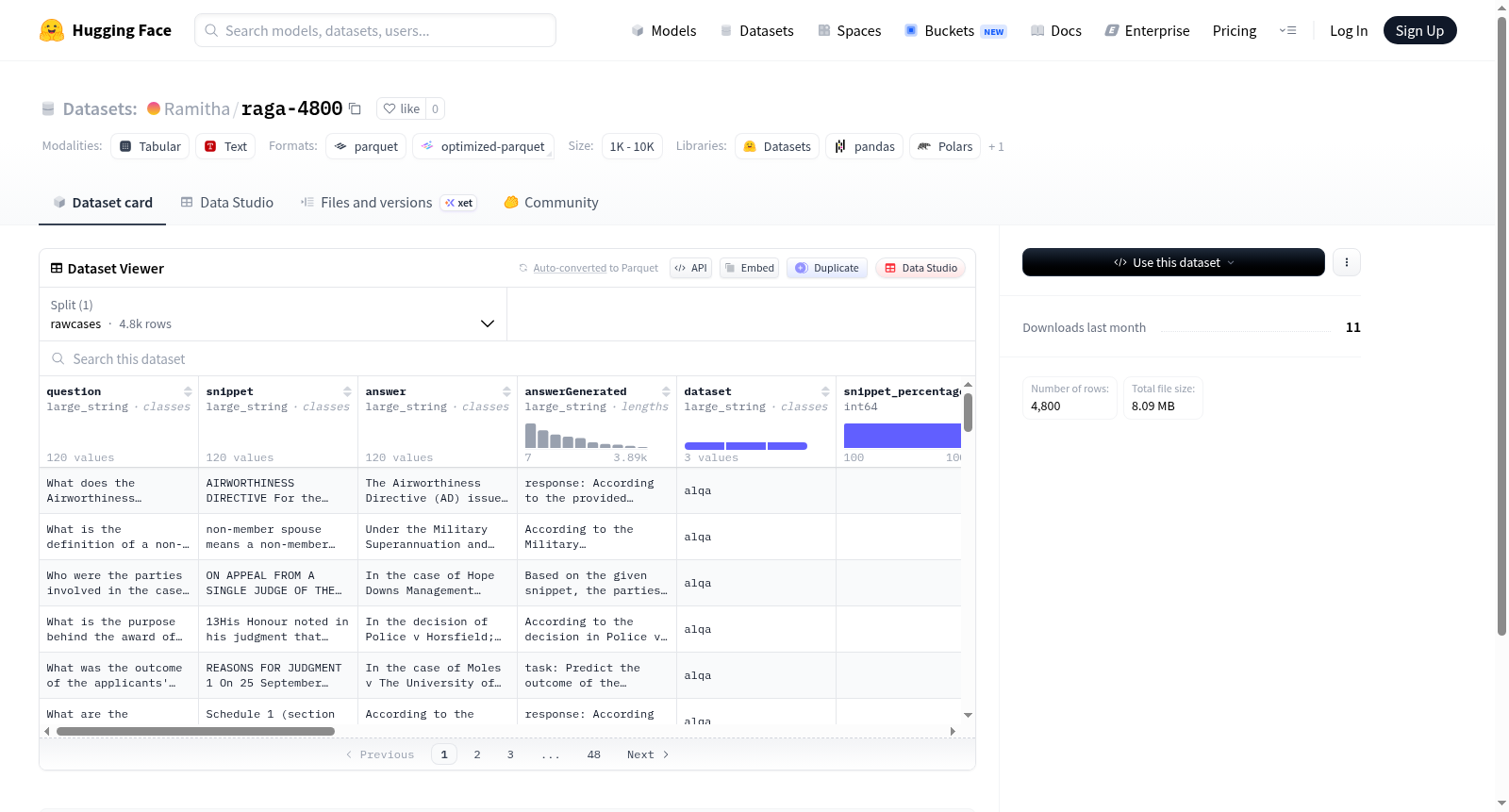Open the API button in Dataset Viewer
Viewport: 1509px width, 812px height.
(690, 268)
